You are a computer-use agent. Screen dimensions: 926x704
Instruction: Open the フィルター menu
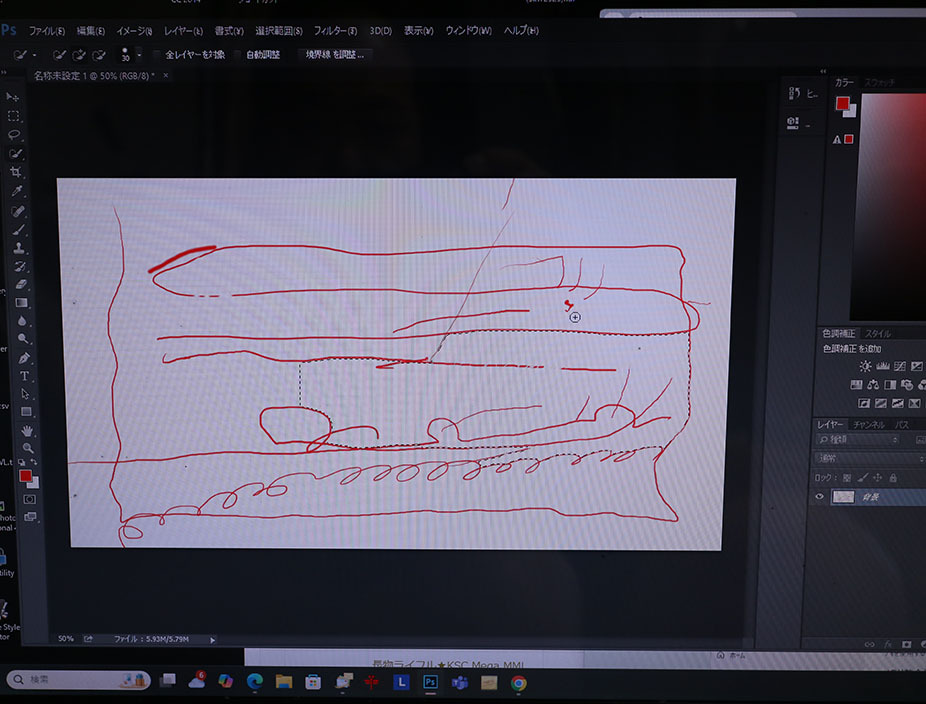[335, 31]
